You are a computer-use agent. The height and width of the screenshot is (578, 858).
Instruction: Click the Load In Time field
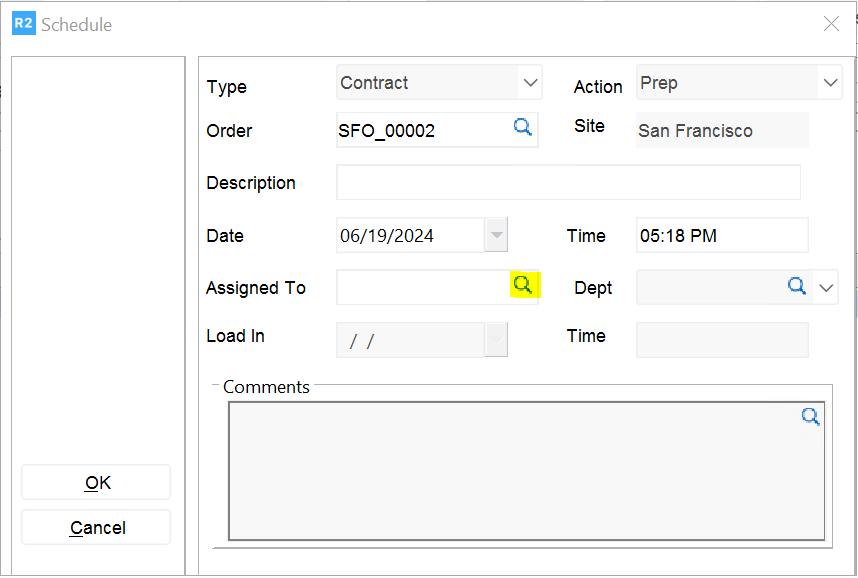[721, 340]
